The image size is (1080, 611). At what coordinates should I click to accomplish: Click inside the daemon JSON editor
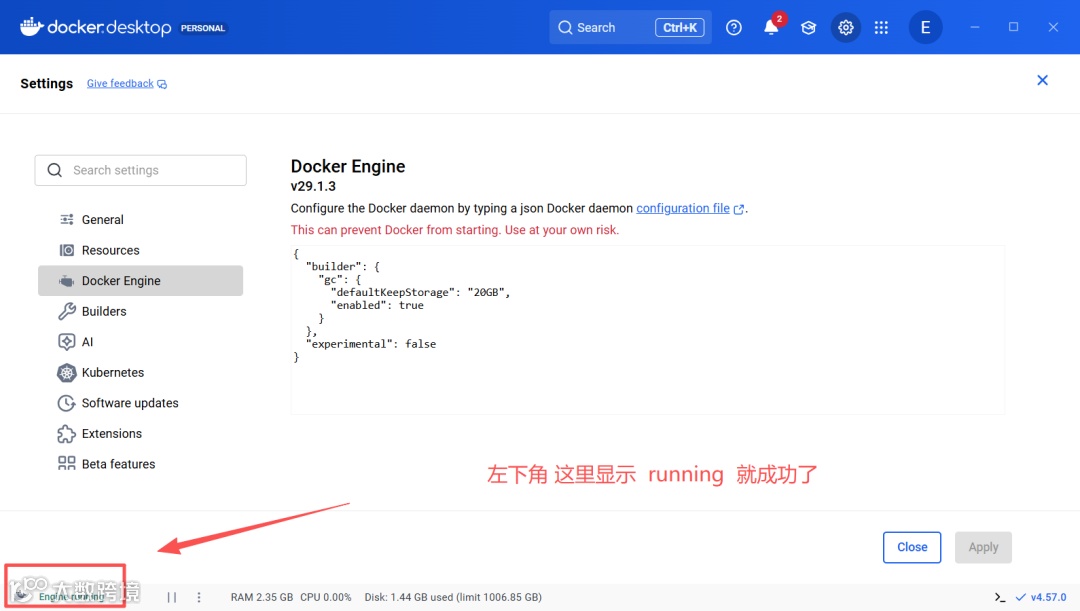pos(647,330)
